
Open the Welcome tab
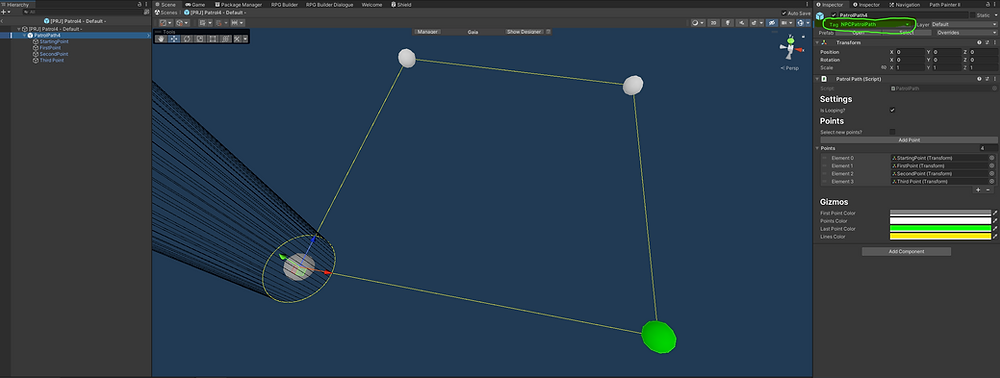[x=372, y=4]
